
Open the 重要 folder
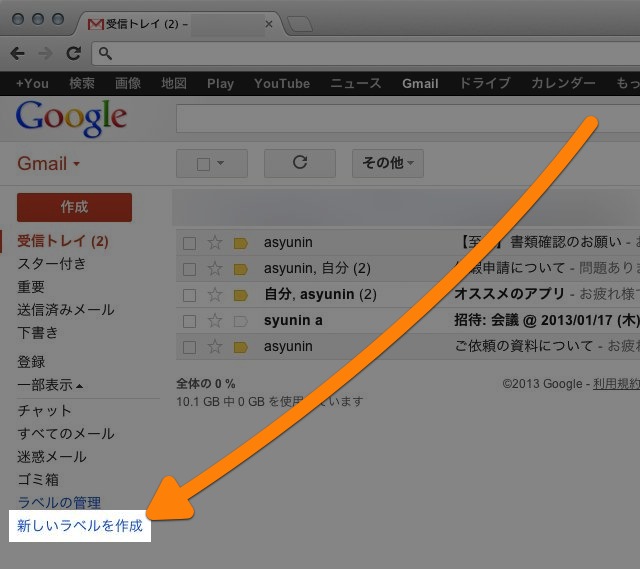coord(31,287)
